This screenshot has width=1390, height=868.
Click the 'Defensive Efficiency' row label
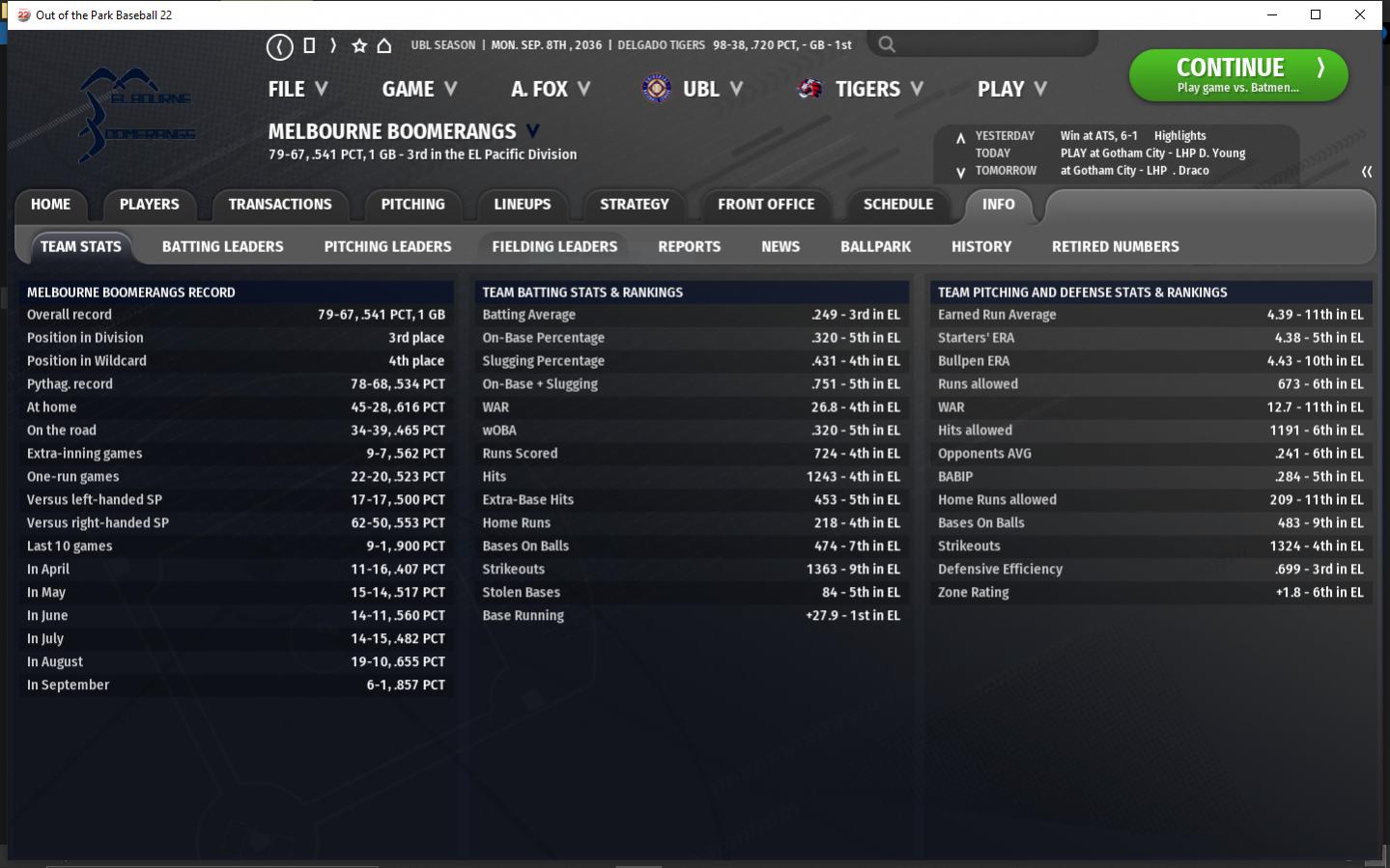coord(1001,570)
